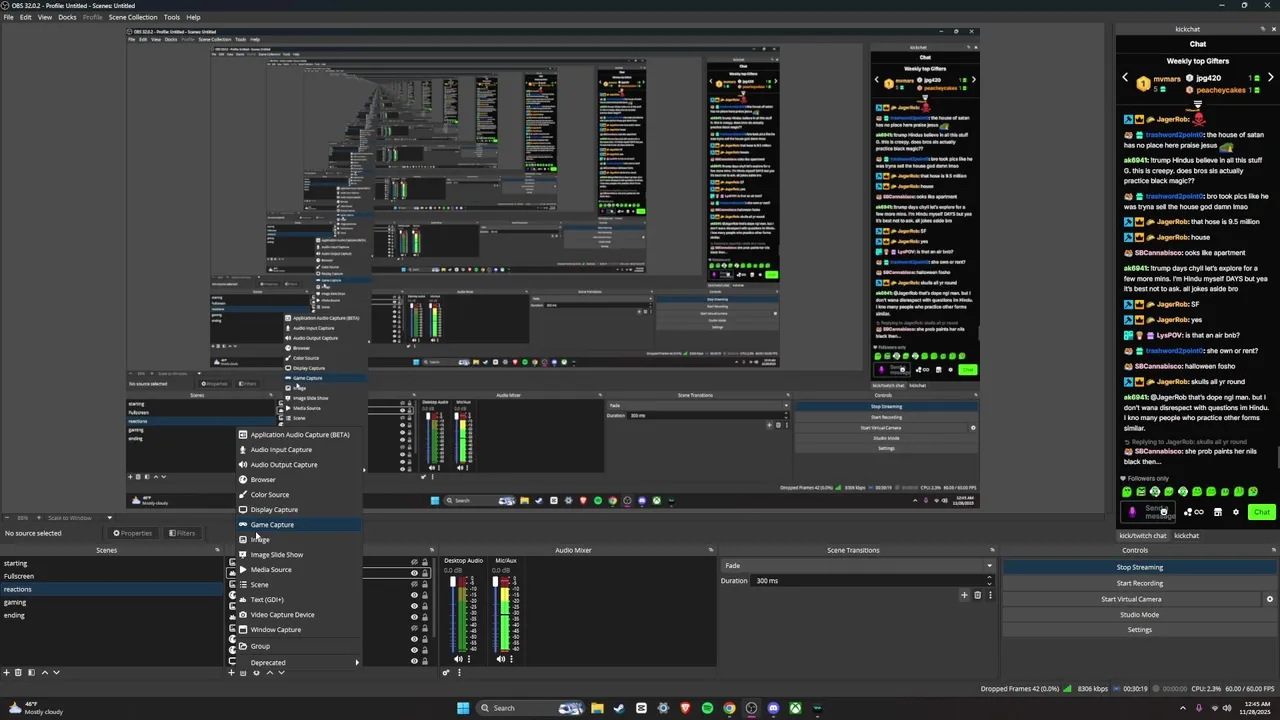
Task: Move scene down with Scenes arrow icon
Action: [56, 673]
